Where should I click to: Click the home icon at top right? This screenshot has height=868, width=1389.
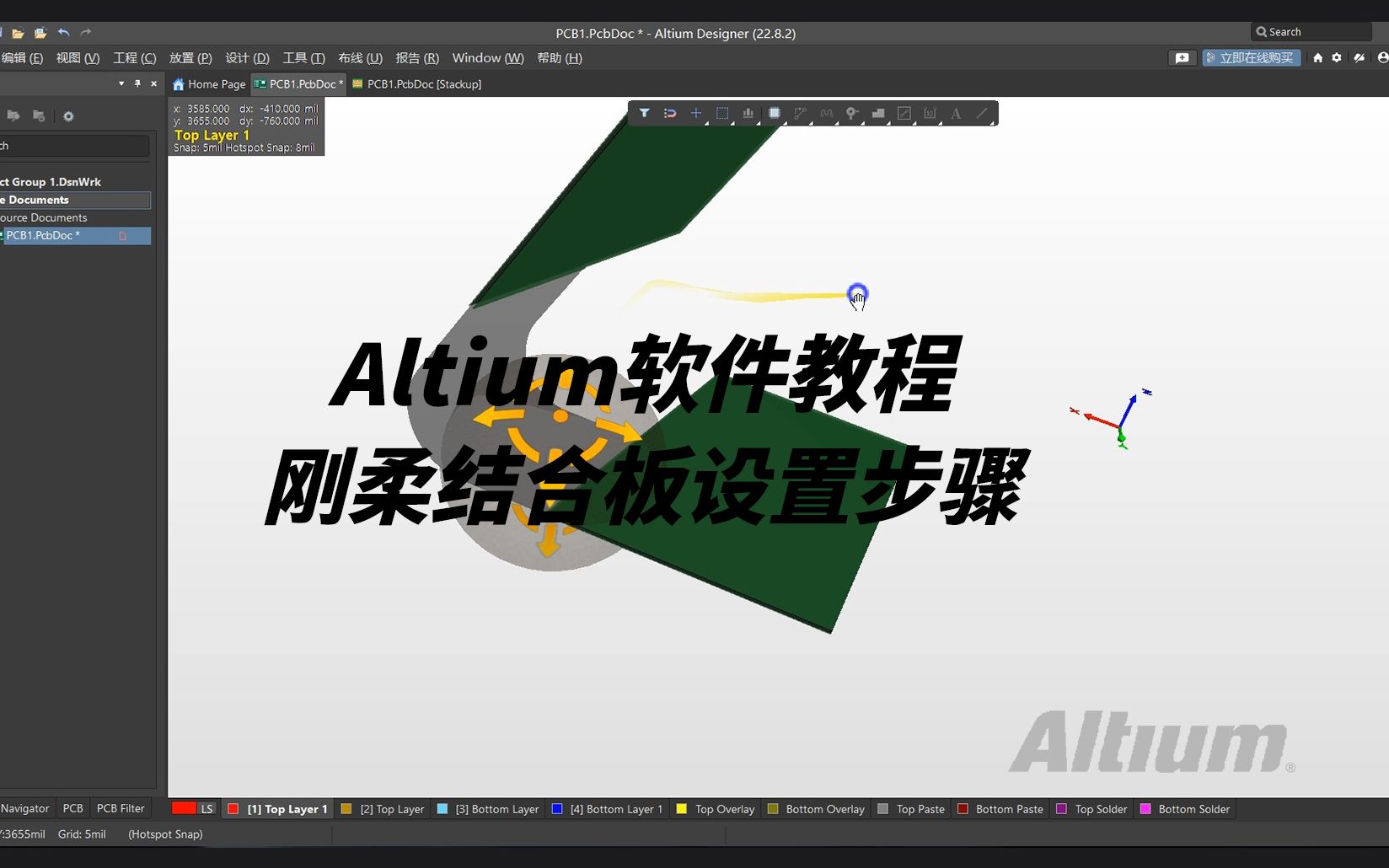pos(1318,58)
